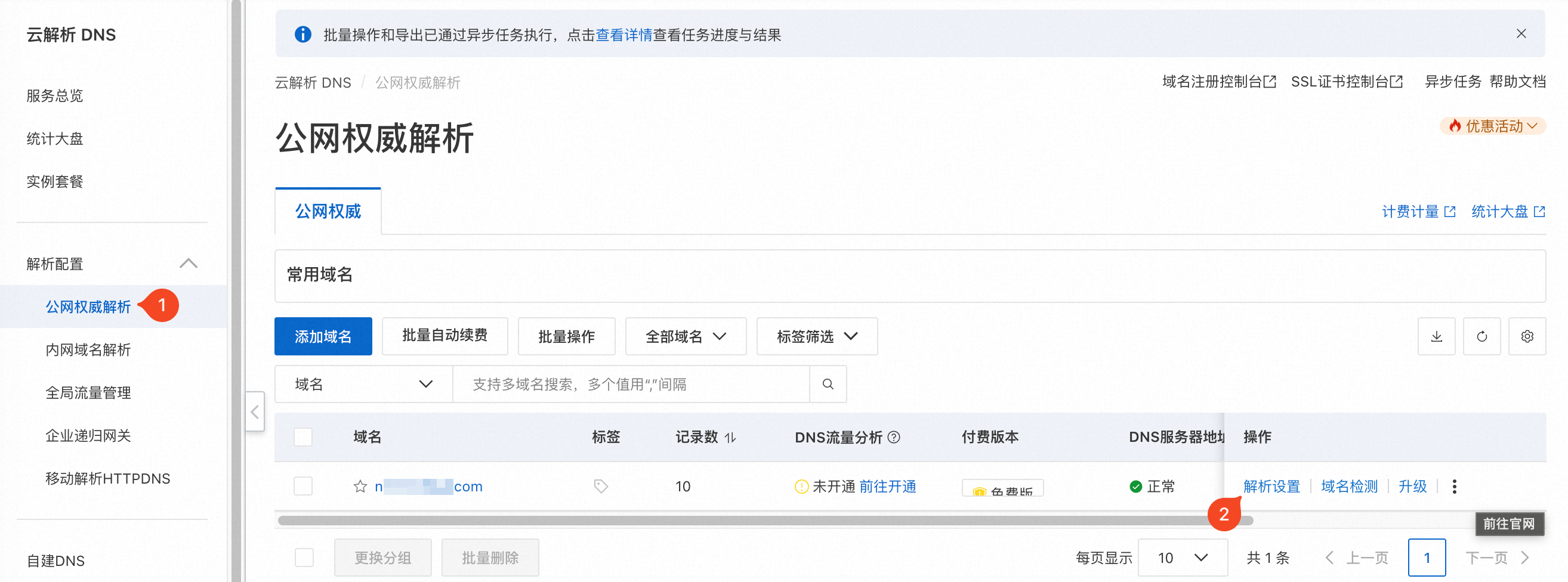Select 企业递归网关 in the sidebar
Viewport: 1568px width, 582px height.
coord(88,435)
